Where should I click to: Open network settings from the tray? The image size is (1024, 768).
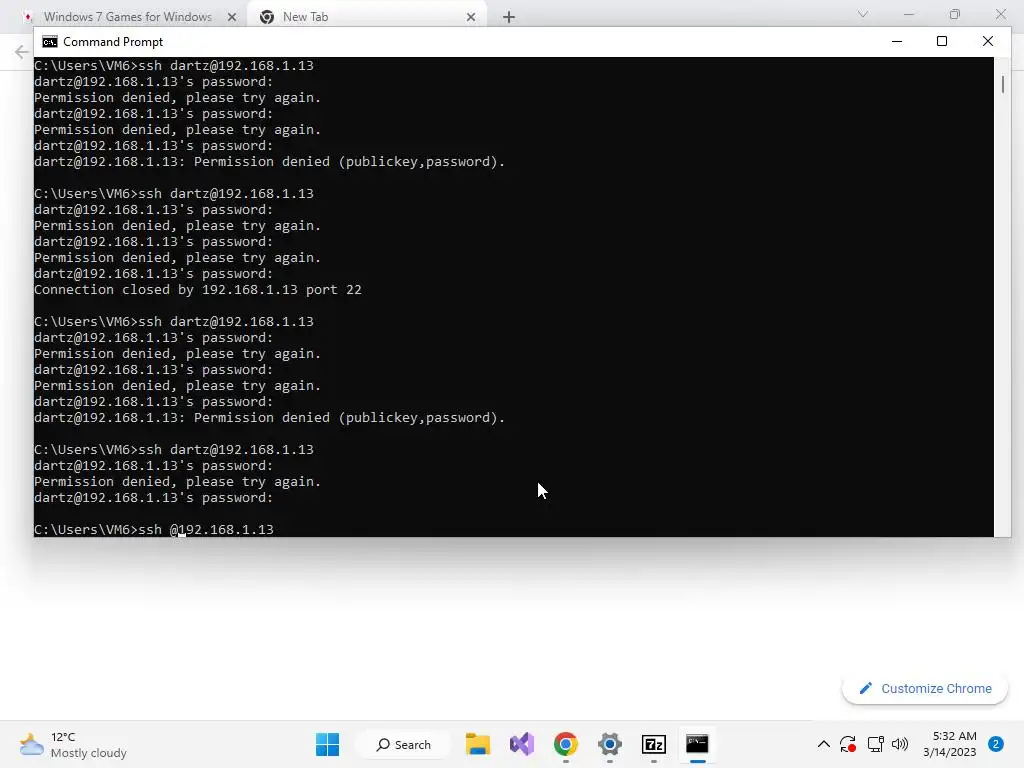click(x=875, y=744)
